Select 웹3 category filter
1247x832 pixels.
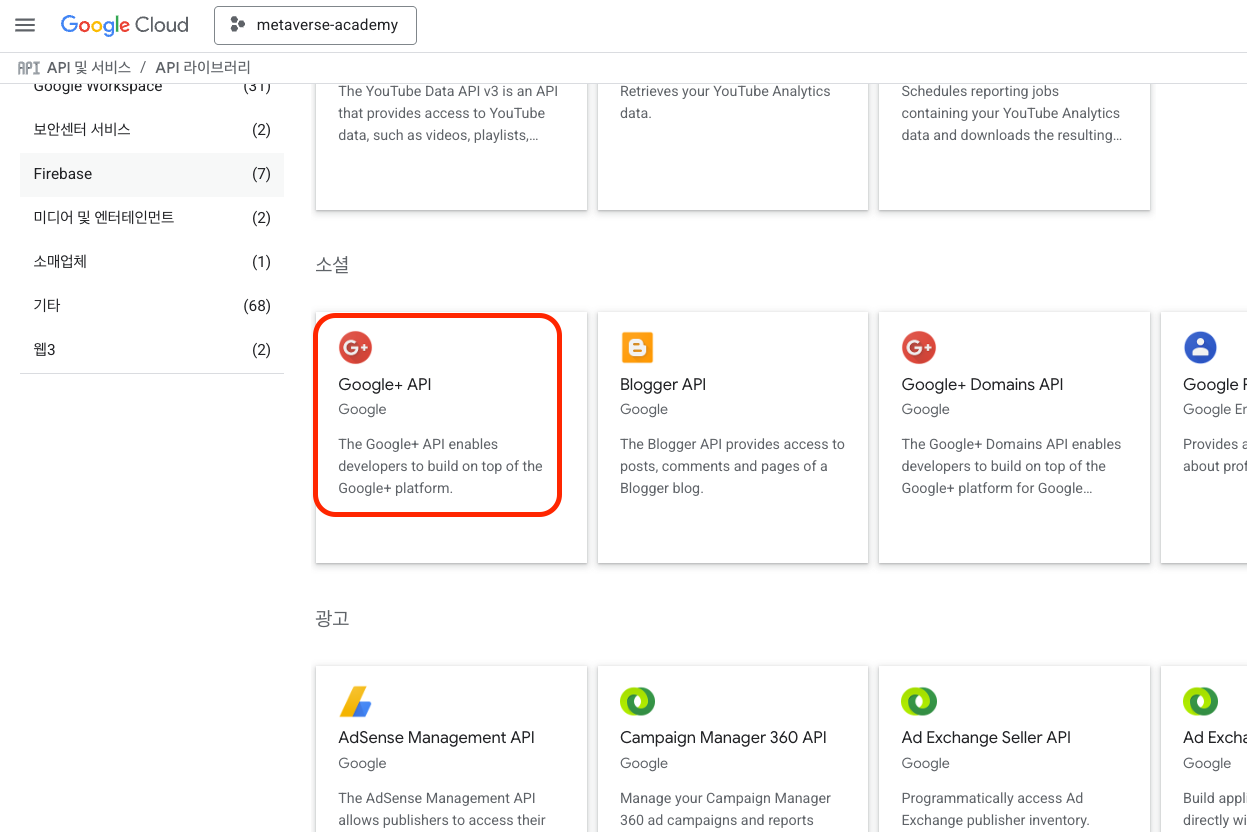(x=152, y=350)
